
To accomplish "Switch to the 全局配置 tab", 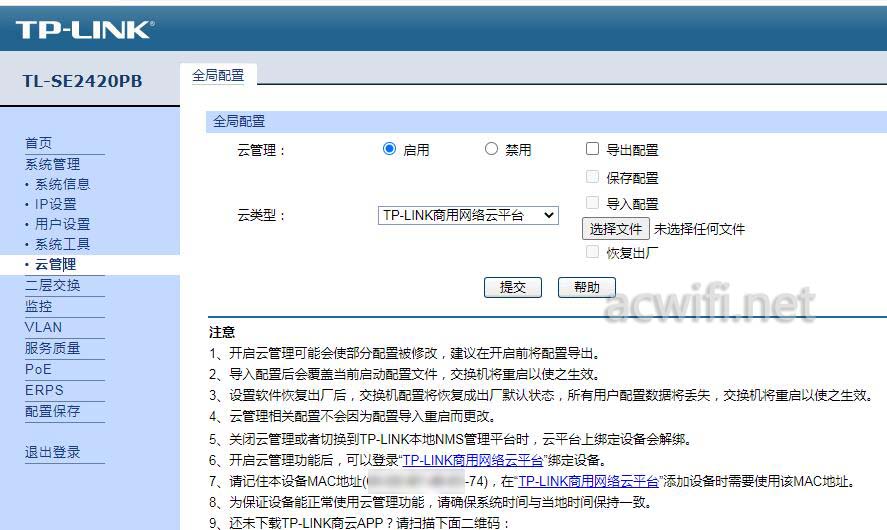I will 218,75.
